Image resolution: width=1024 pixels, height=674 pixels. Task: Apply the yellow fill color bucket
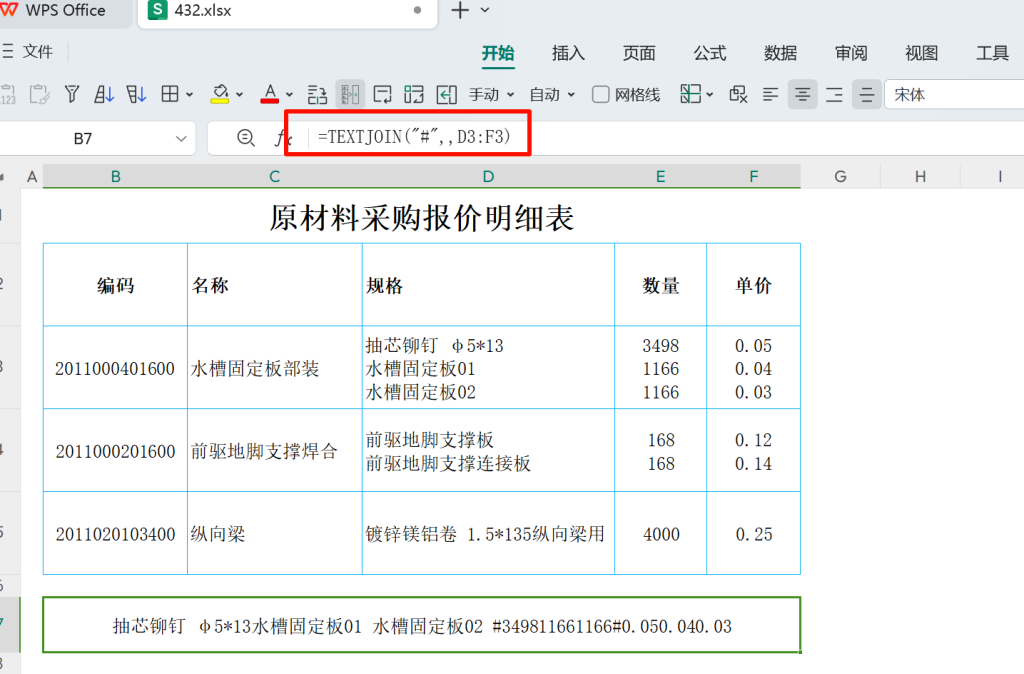220,95
